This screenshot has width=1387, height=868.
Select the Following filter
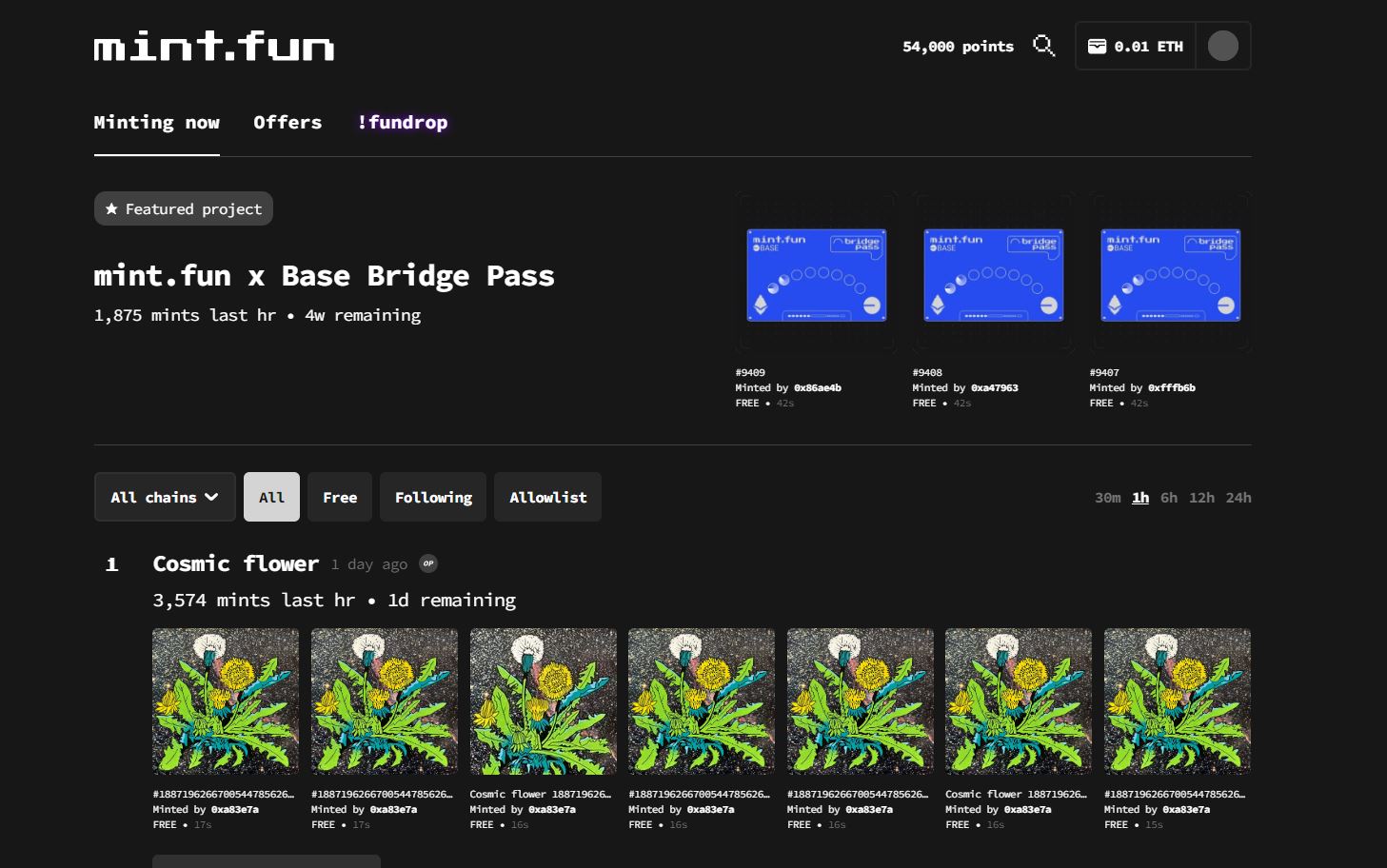click(x=433, y=497)
